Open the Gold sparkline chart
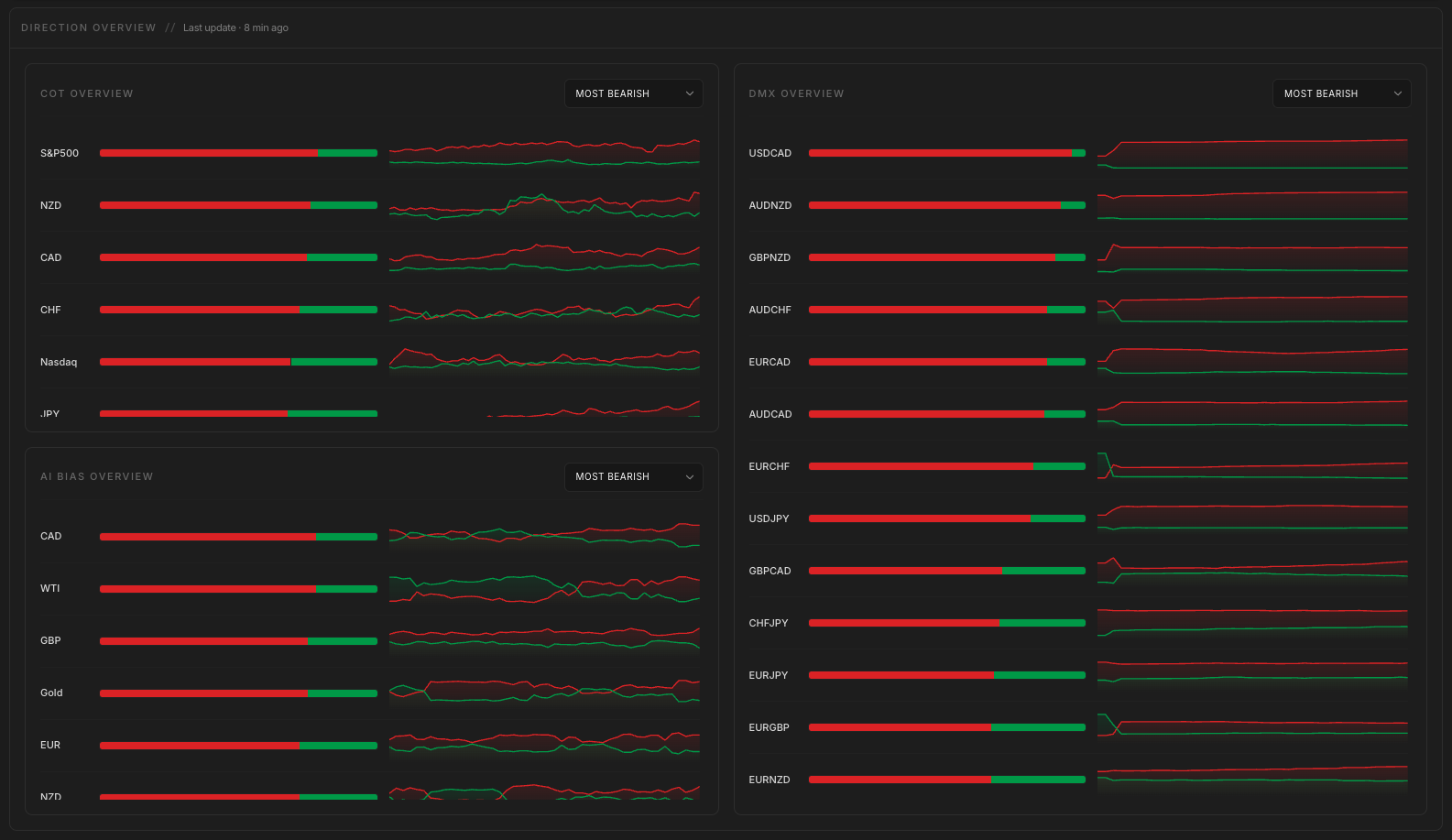The image size is (1452, 840). 544,693
